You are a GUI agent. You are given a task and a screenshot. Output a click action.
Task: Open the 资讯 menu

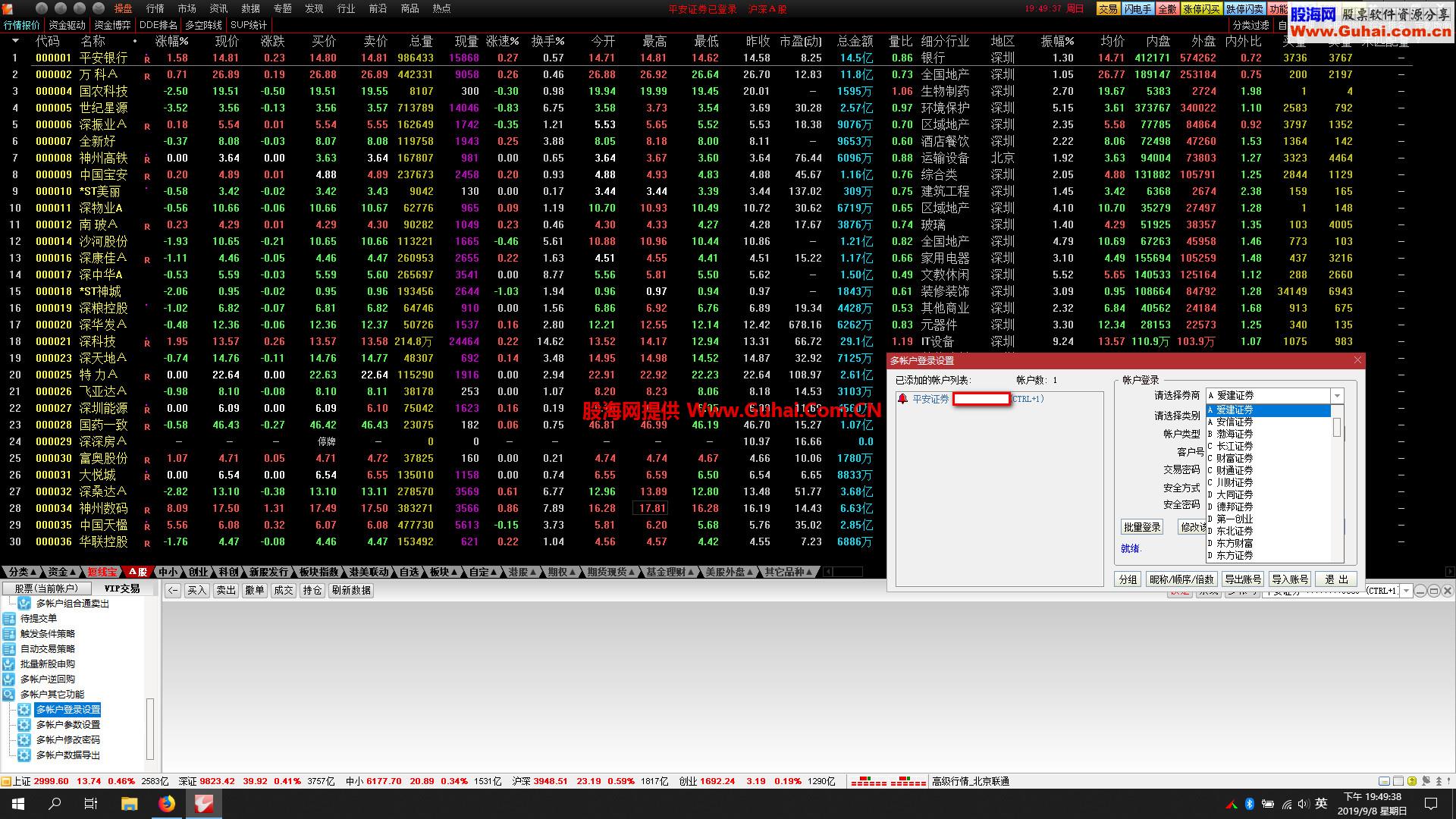coord(218,8)
